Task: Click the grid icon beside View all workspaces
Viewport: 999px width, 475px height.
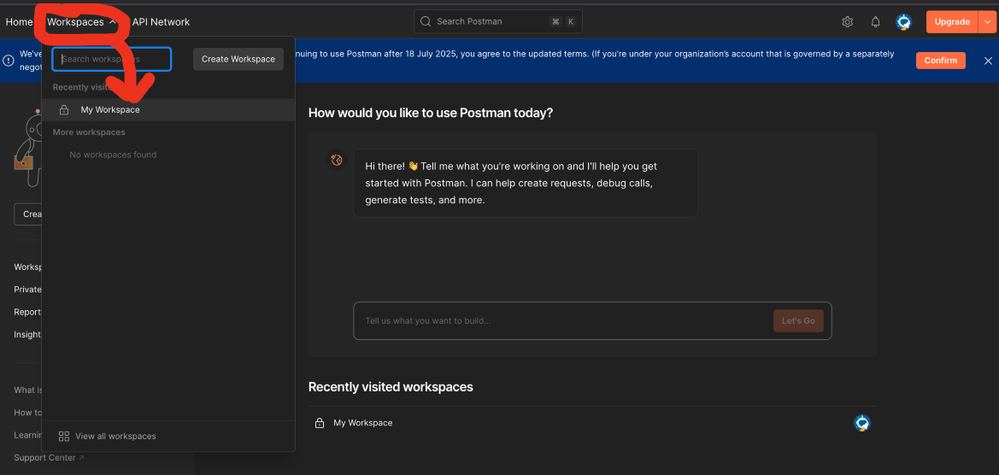Action: click(64, 436)
